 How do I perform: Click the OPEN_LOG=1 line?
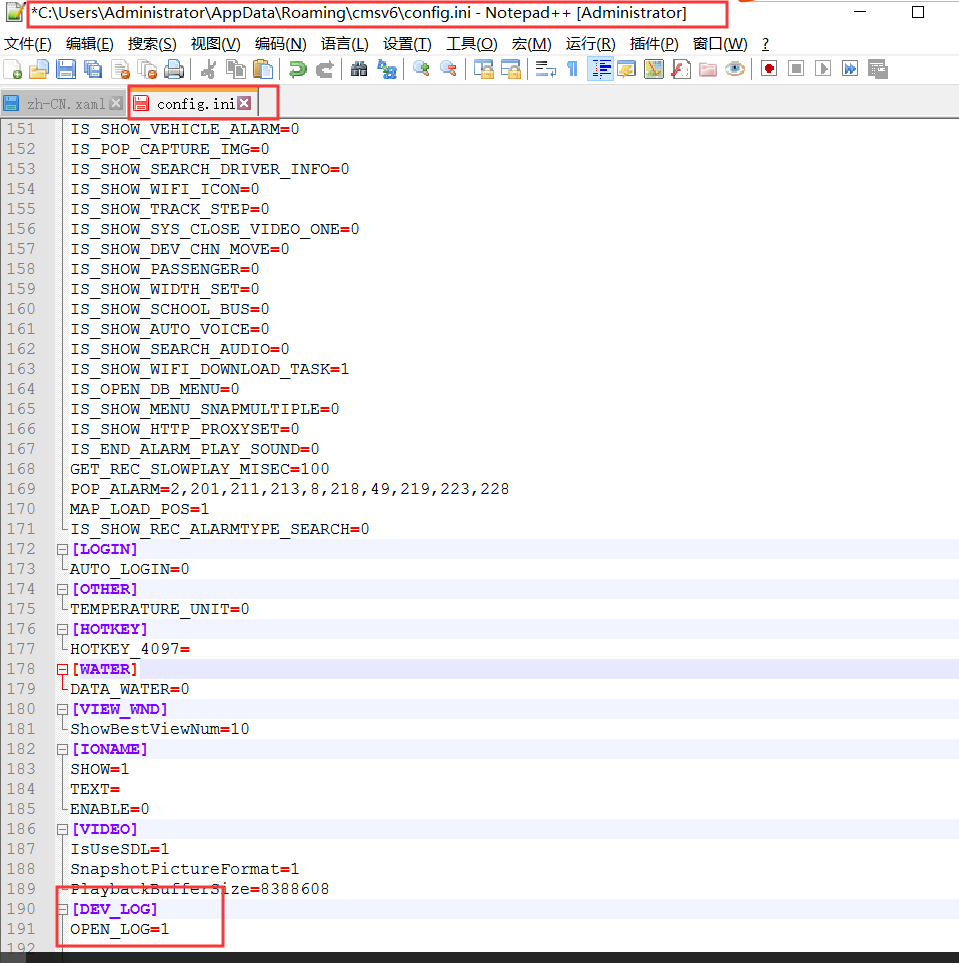click(119, 929)
